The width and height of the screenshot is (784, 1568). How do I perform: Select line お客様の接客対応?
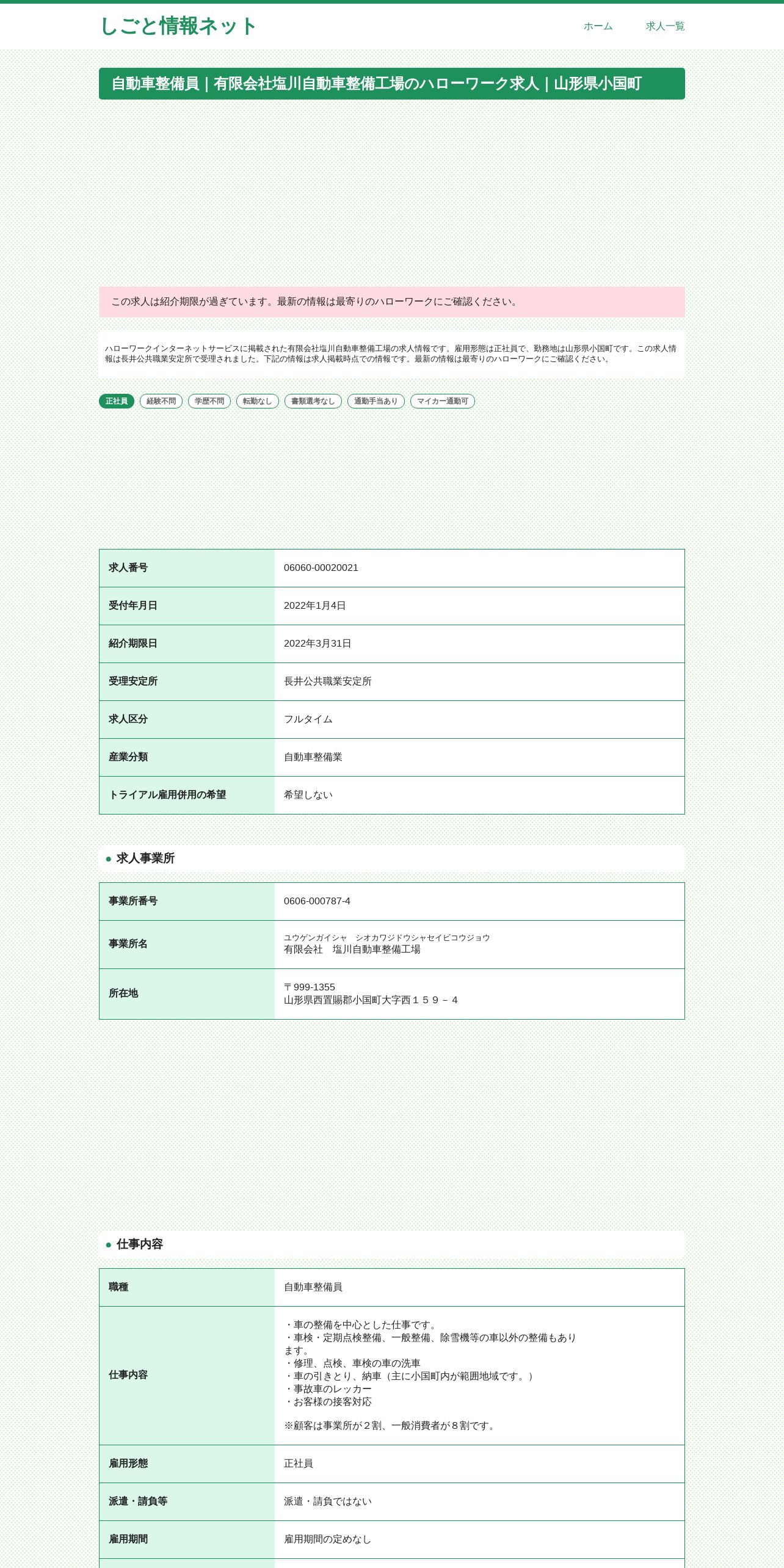328,1402
